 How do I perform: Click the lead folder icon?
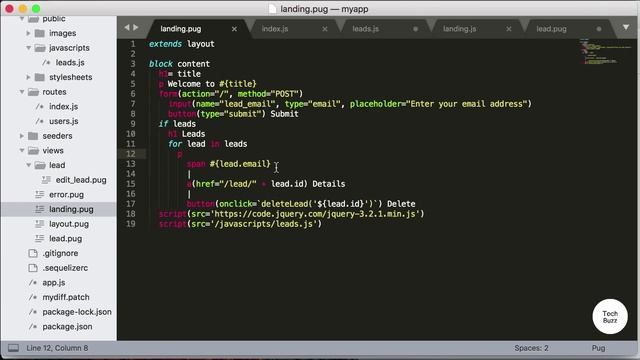coord(40,165)
